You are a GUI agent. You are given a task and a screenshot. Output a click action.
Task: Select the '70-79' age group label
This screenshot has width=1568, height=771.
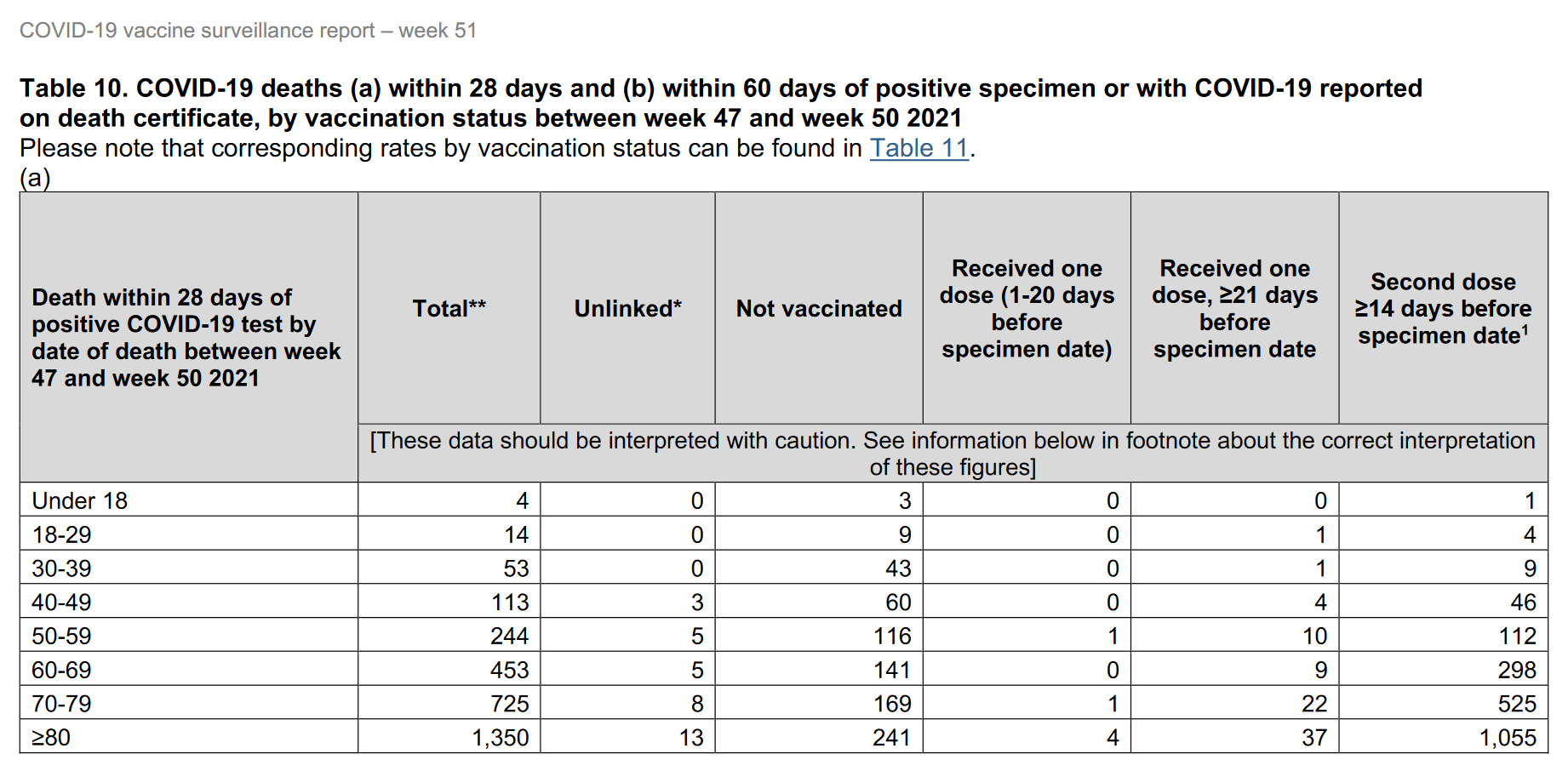pos(61,705)
